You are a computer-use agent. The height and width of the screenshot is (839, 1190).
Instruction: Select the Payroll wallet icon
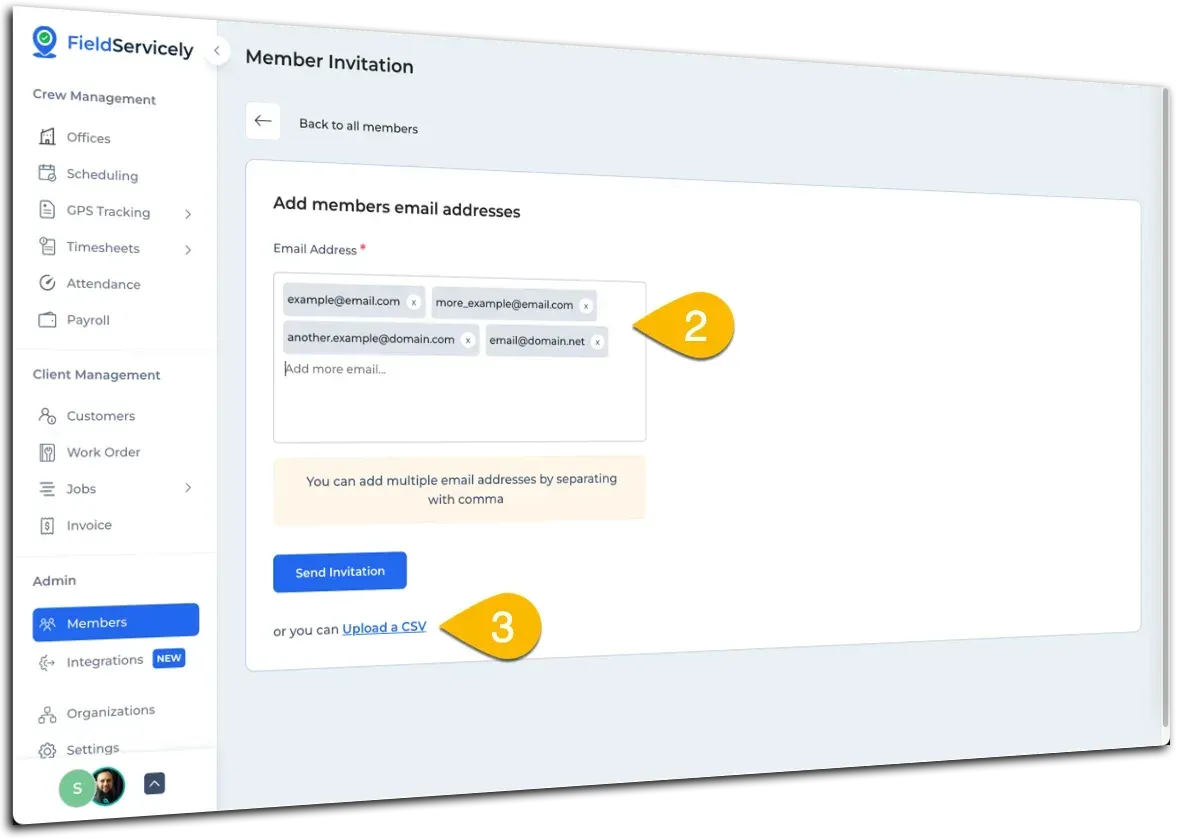point(47,320)
